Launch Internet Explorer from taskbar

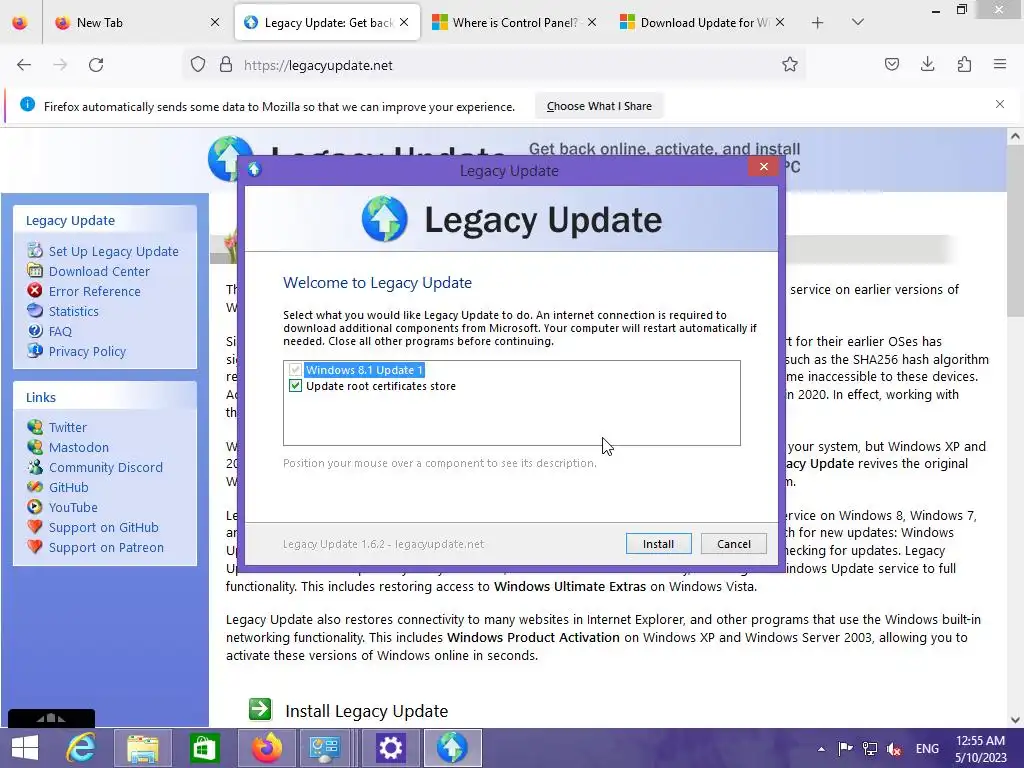pos(81,748)
